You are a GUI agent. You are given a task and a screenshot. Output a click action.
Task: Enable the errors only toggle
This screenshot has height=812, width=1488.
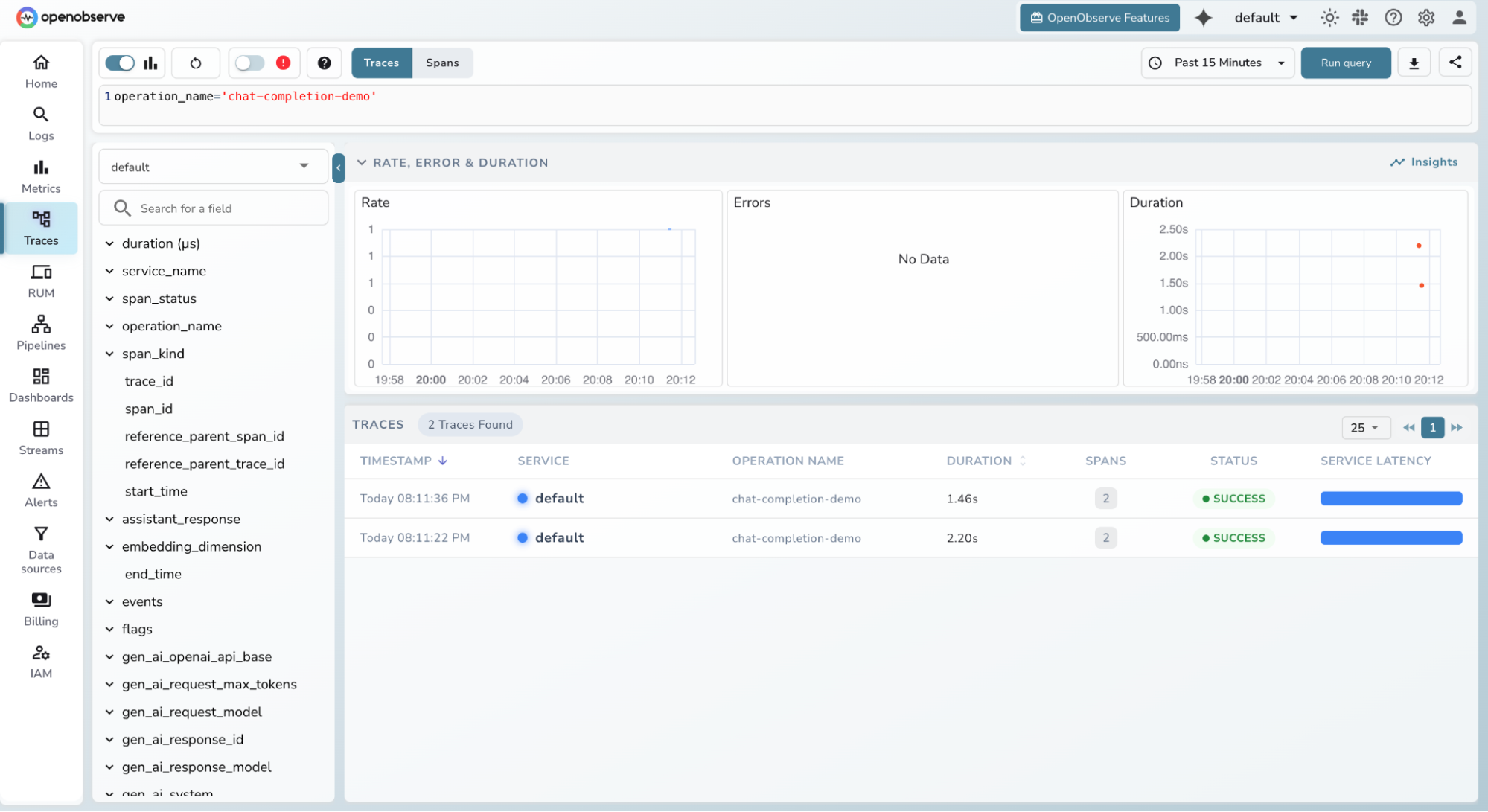coord(250,63)
